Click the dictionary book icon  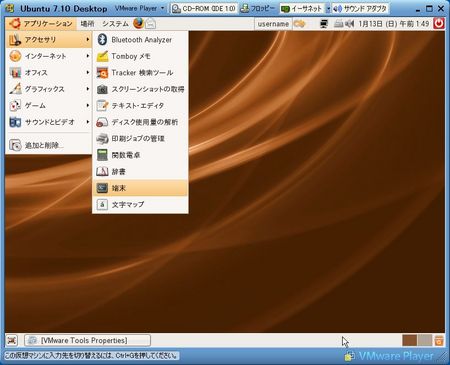pos(102,172)
